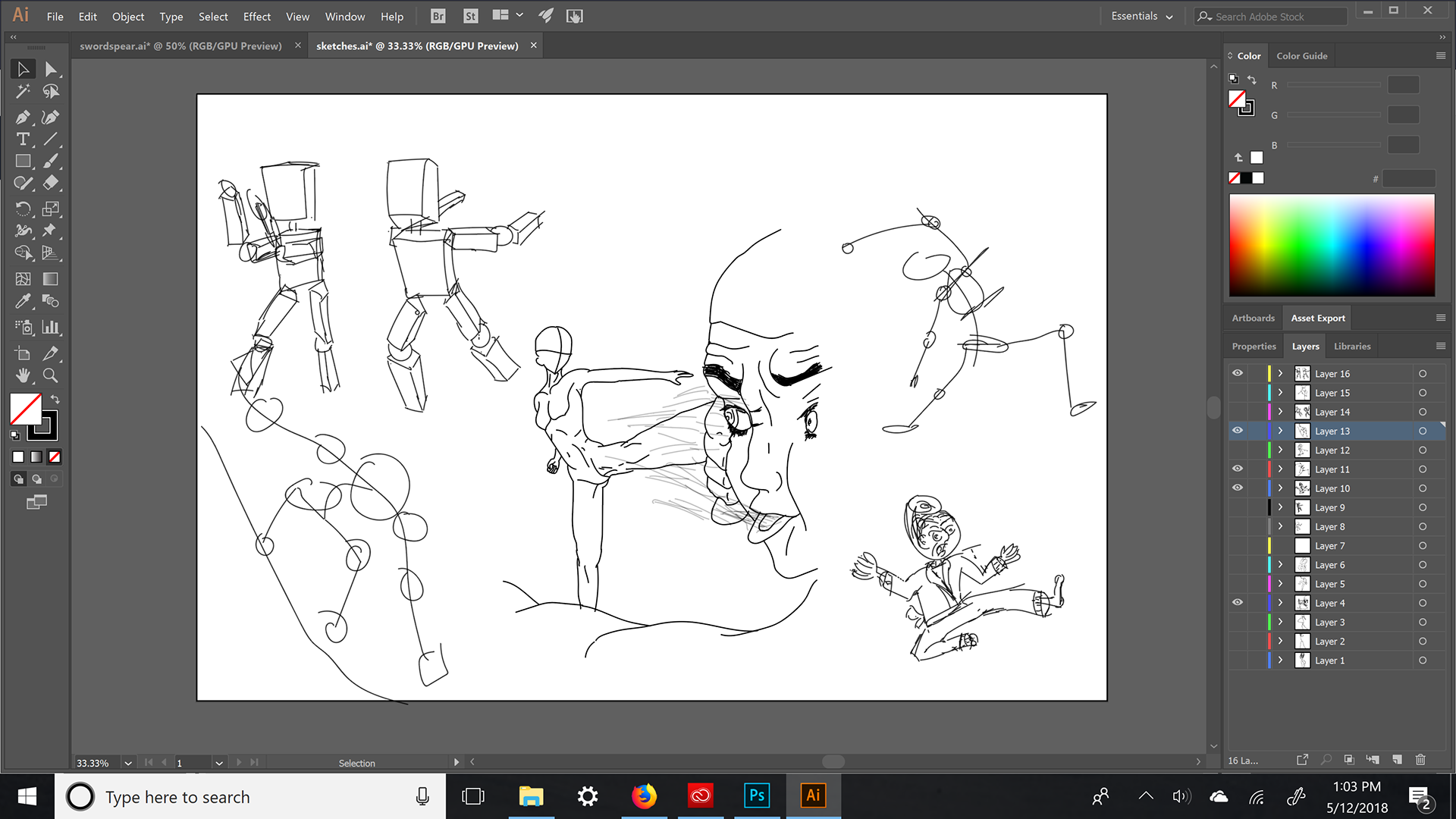Toggle visibility of Layer 11
Image resolution: width=1456 pixels, height=819 pixels.
pyautogui.click(x=1238, y=469)
